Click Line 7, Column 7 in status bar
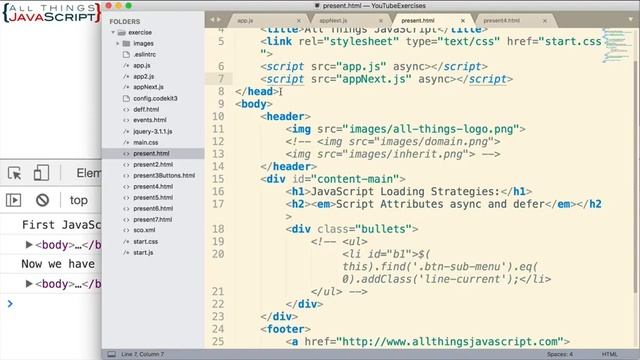 click(x=142, y=354)
